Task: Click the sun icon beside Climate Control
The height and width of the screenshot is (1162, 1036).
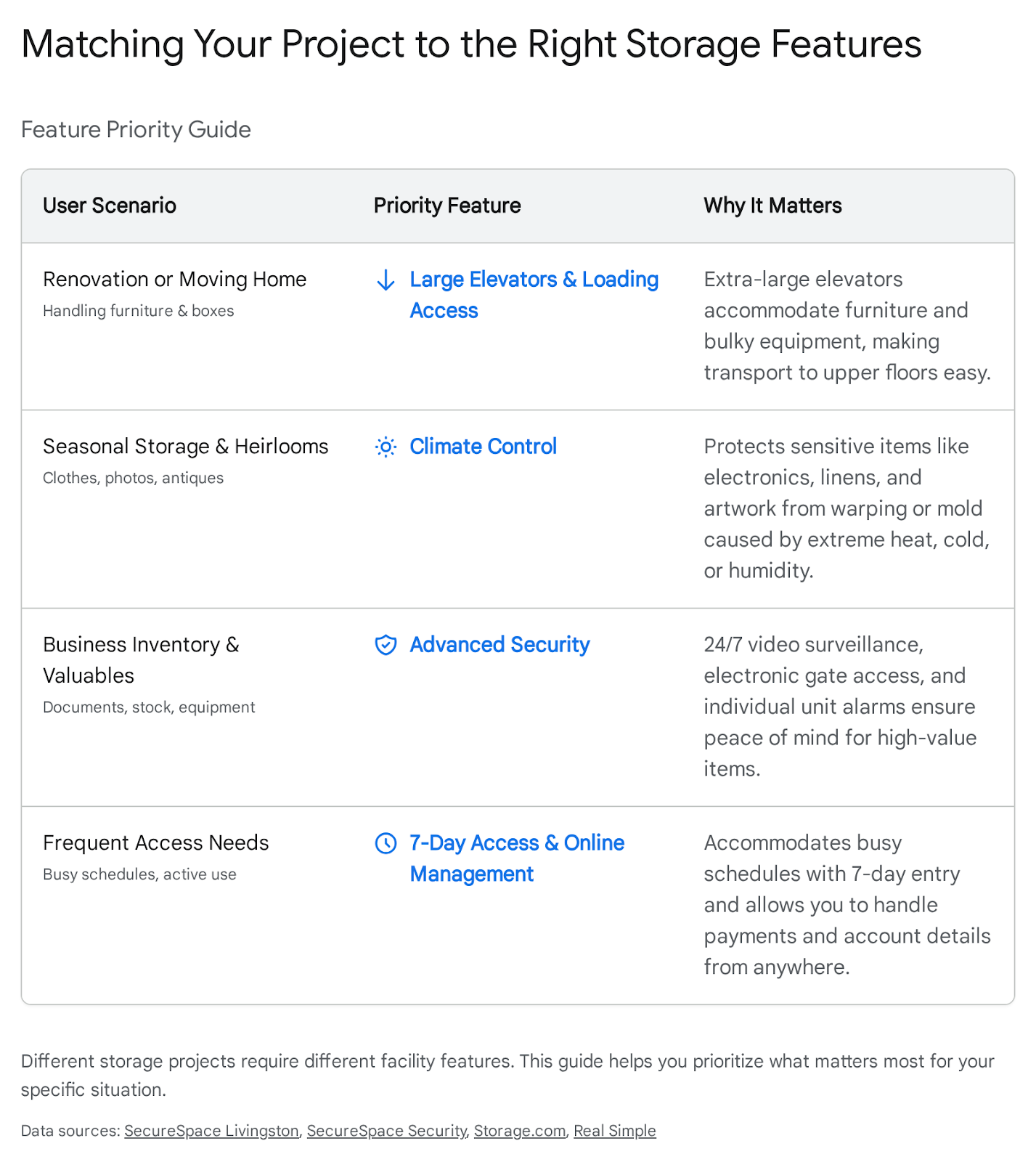Action: pos(386,447)
